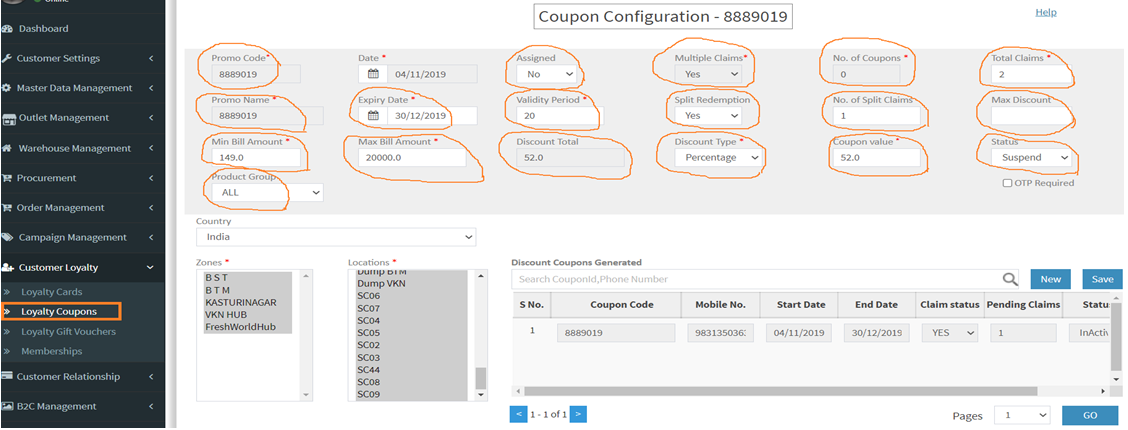1128x430 pixels.
Task: Click the Max Bill Amount field
Action: [x=411, y=157]
